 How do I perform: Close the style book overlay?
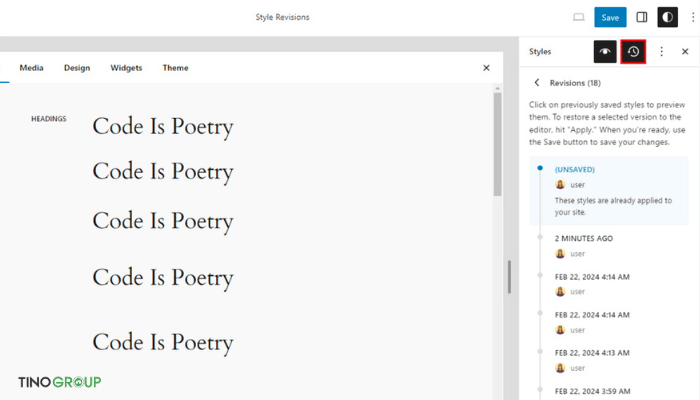pyautogui.click(x=486, y=68)
